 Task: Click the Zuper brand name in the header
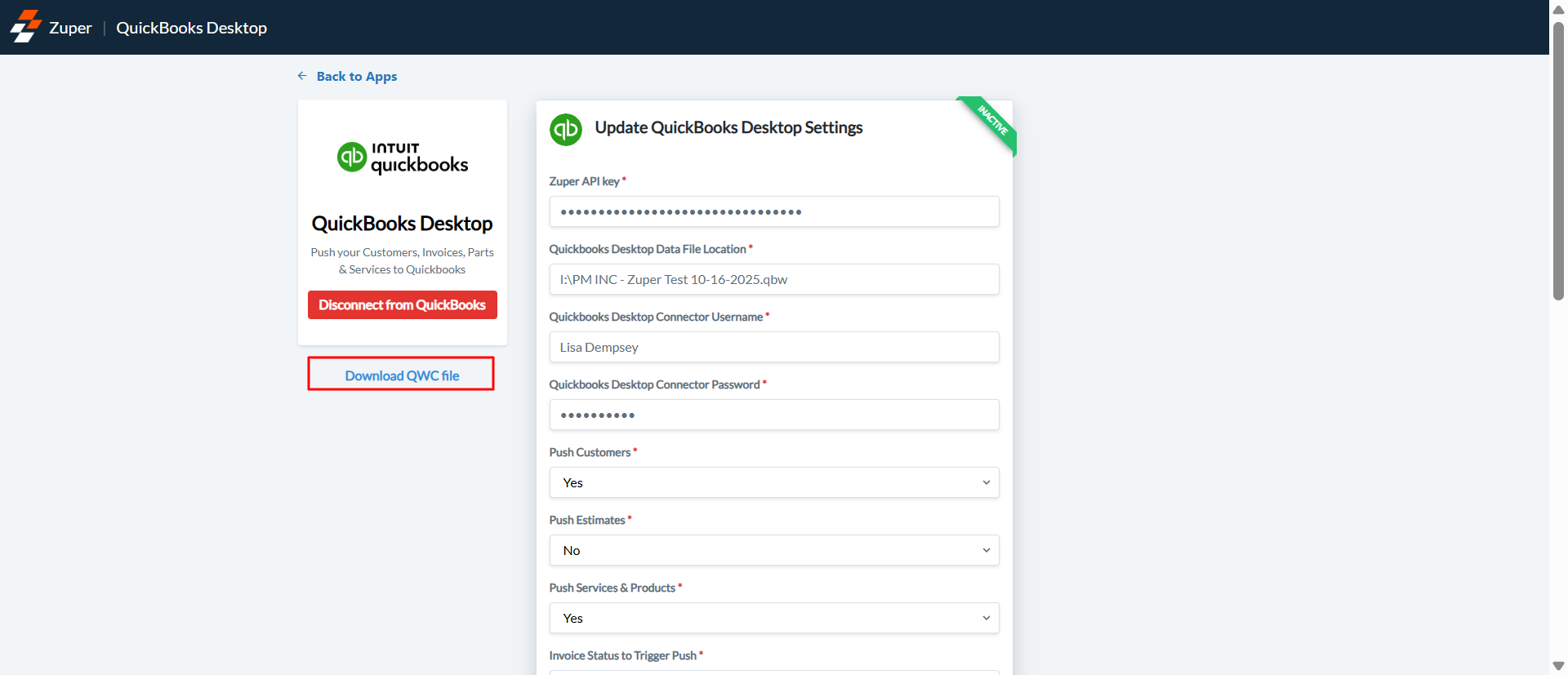pos(70,28)
